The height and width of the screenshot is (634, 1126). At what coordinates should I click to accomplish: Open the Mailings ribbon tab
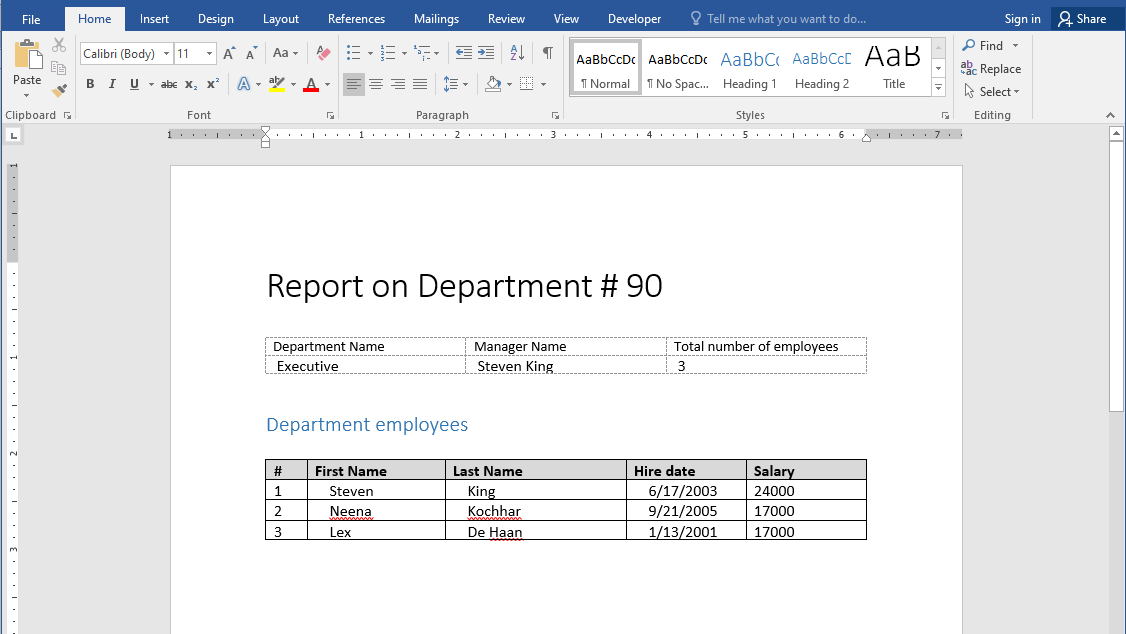pos(436,19)
